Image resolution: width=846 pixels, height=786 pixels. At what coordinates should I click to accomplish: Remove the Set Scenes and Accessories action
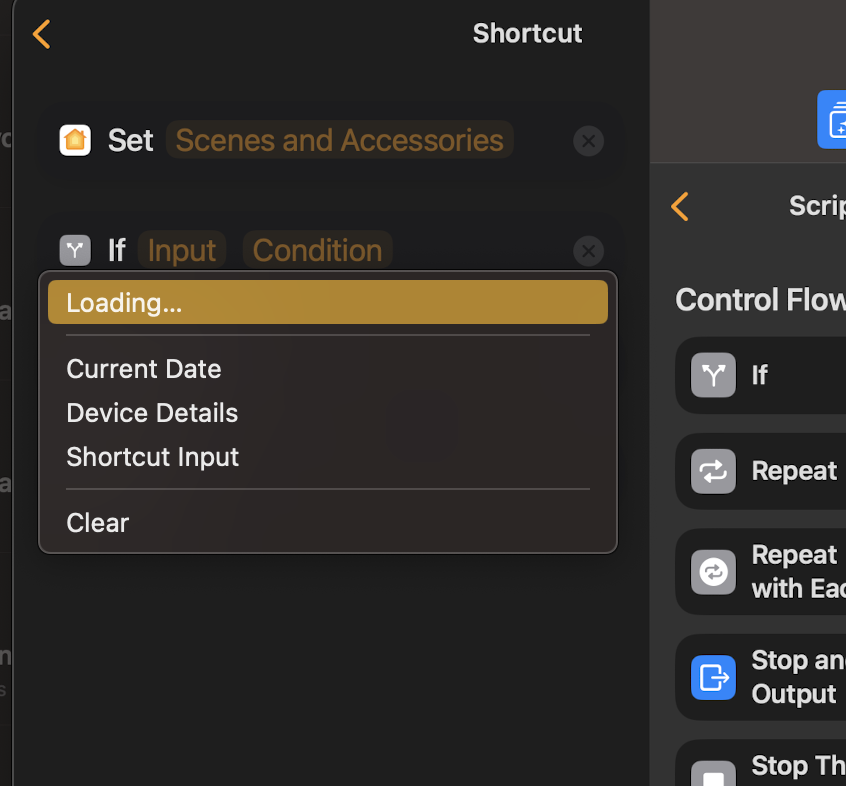[x=588, y=141]
